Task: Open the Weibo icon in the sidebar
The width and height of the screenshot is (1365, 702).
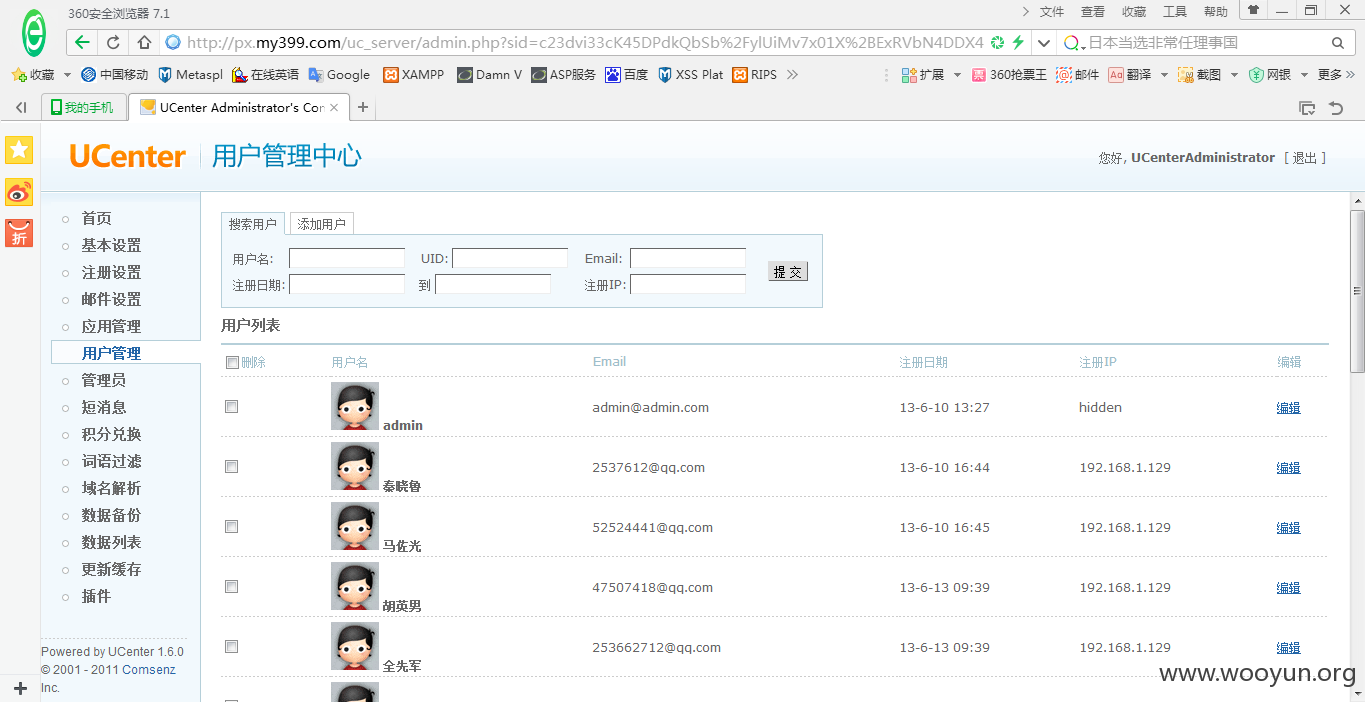Action: coord(19,192)
